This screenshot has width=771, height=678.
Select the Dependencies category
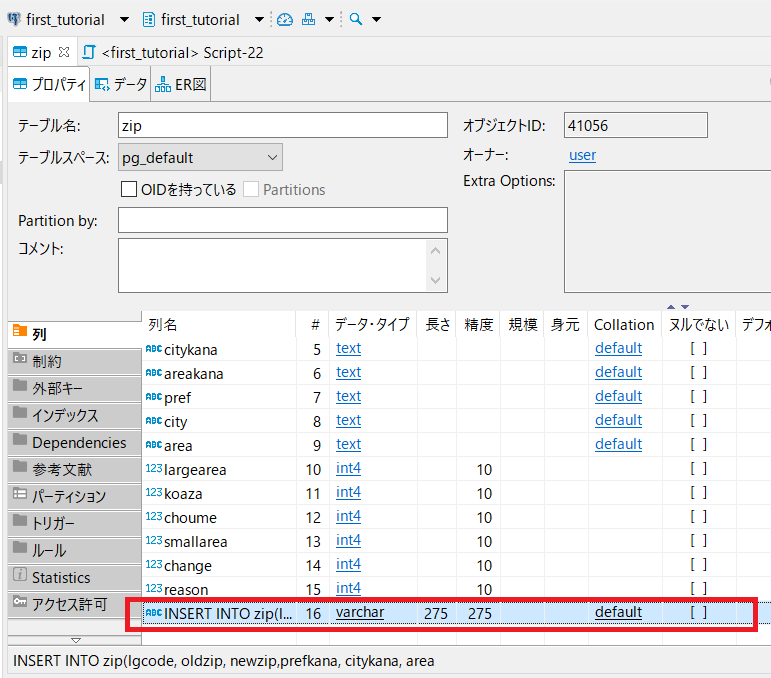[75, 442]
